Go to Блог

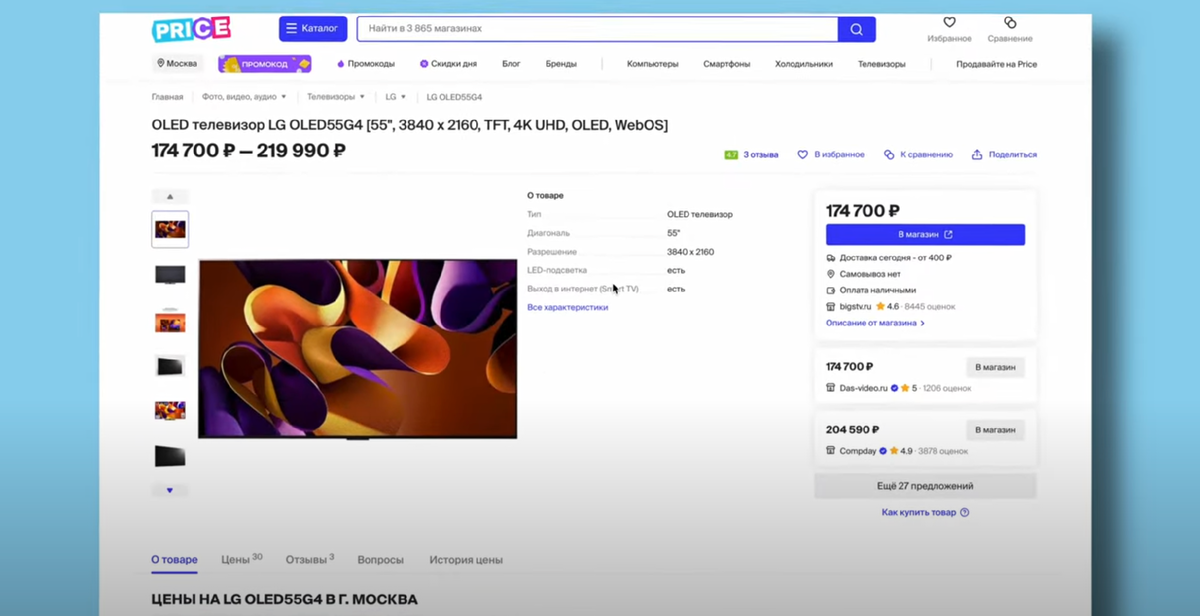[511, 64]
